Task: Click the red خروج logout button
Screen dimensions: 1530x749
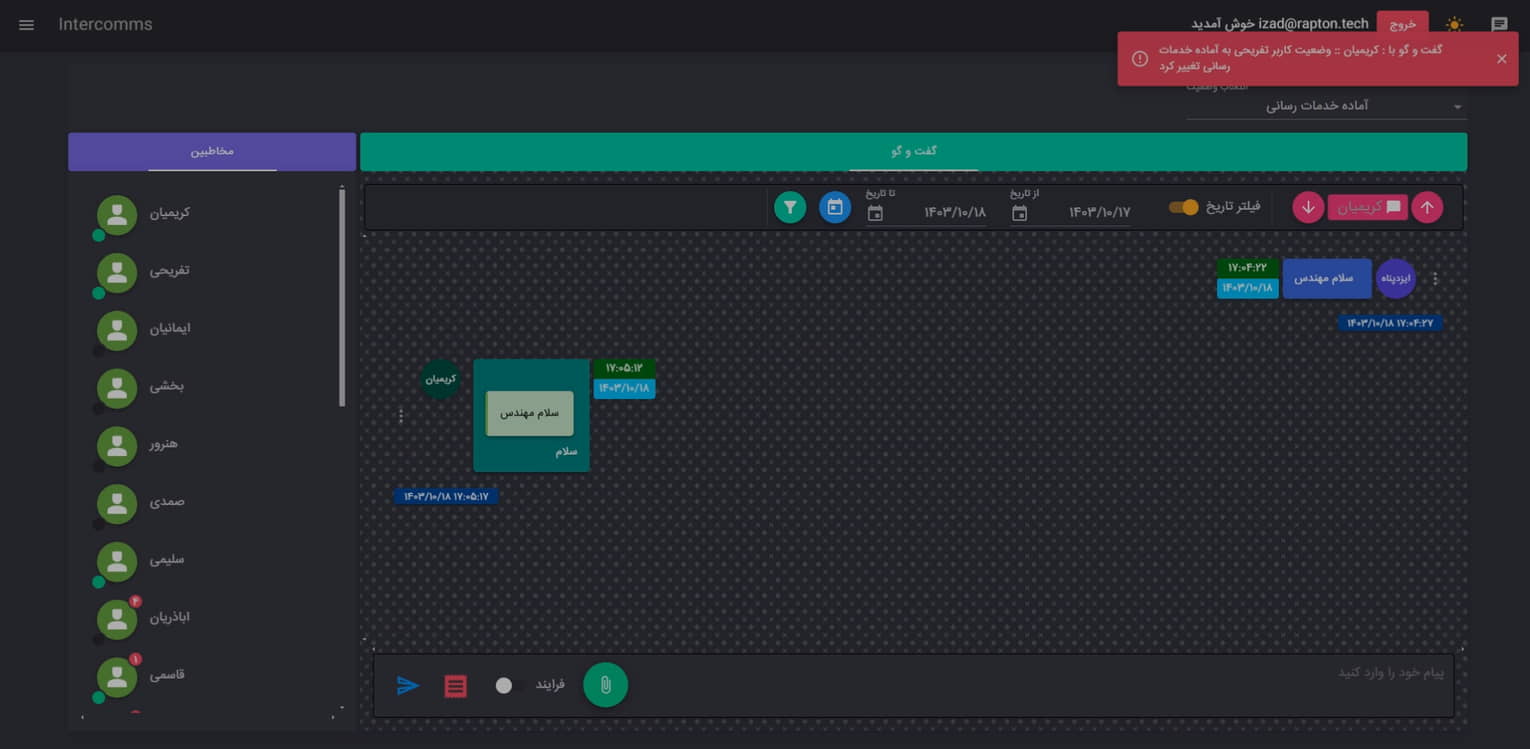Action: [x=1402, y=24]
